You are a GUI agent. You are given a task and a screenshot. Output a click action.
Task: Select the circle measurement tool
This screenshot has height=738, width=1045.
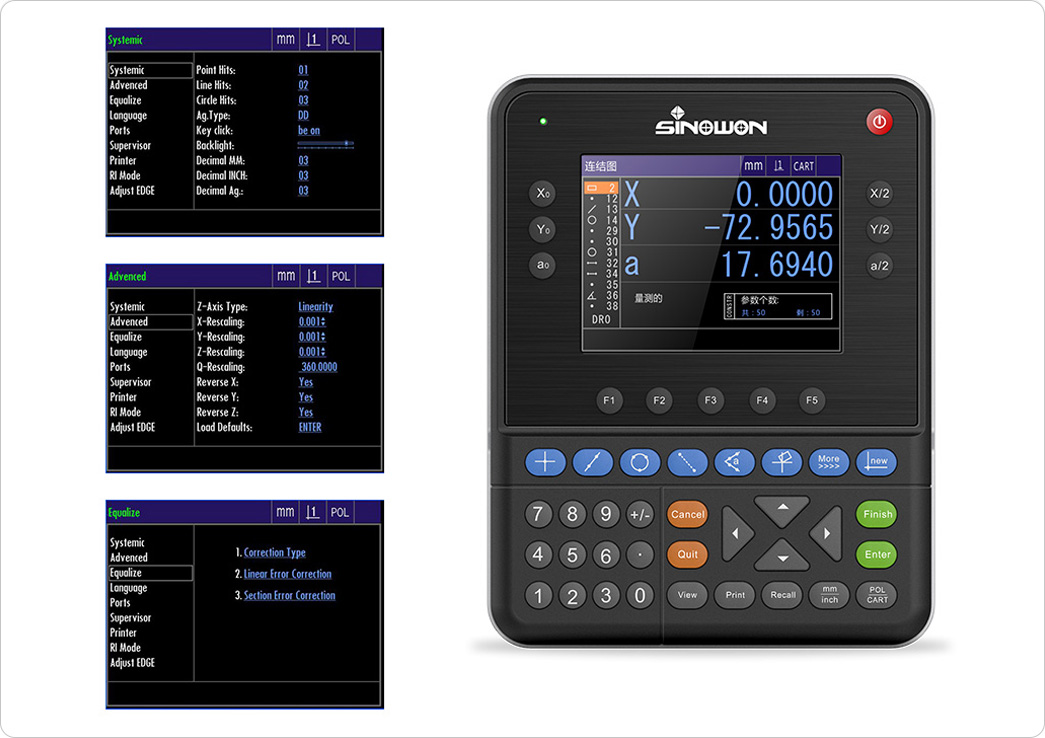click(640, 462)
